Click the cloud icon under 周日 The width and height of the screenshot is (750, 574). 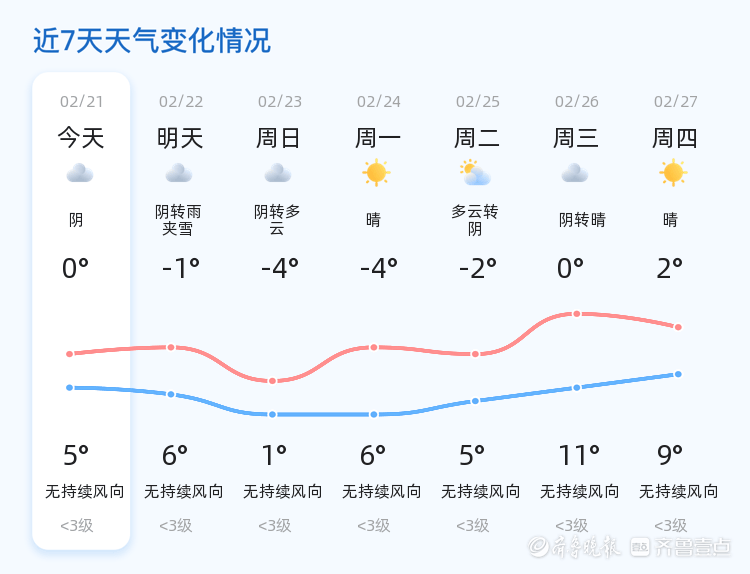[278, 173]
